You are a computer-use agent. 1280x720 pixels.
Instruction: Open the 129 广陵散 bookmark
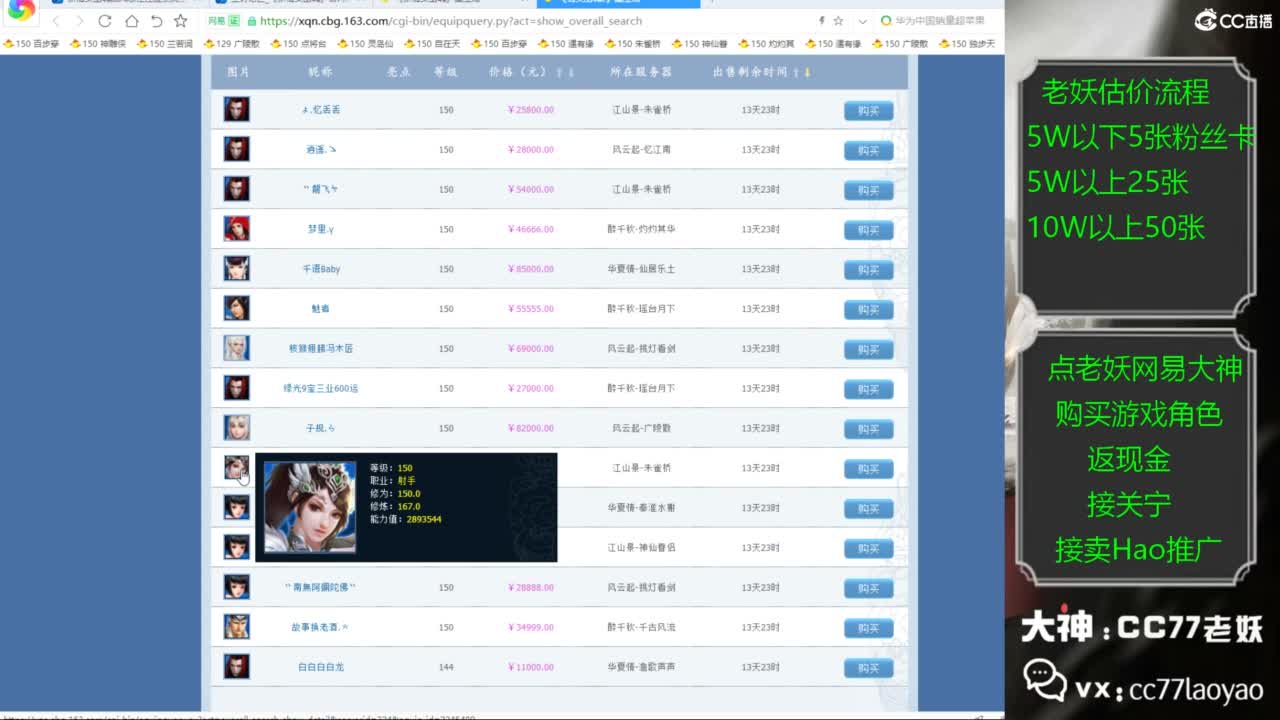[x=231, y=44]
